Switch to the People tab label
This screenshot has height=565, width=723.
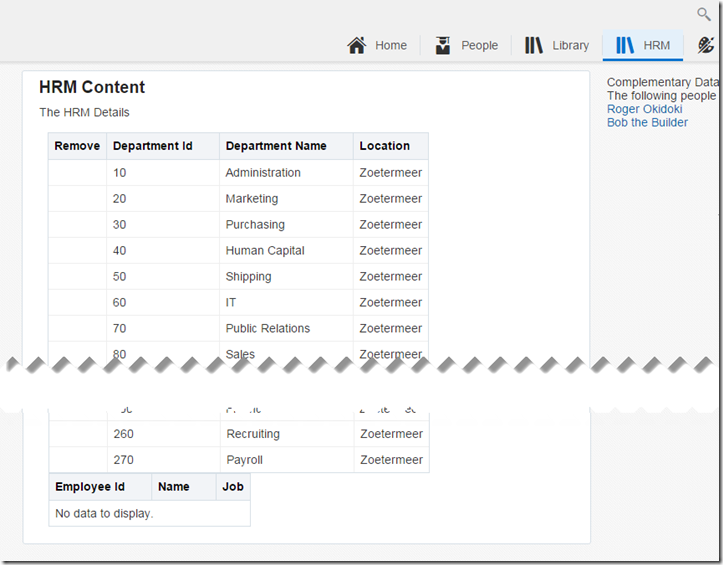pos(479,45)
